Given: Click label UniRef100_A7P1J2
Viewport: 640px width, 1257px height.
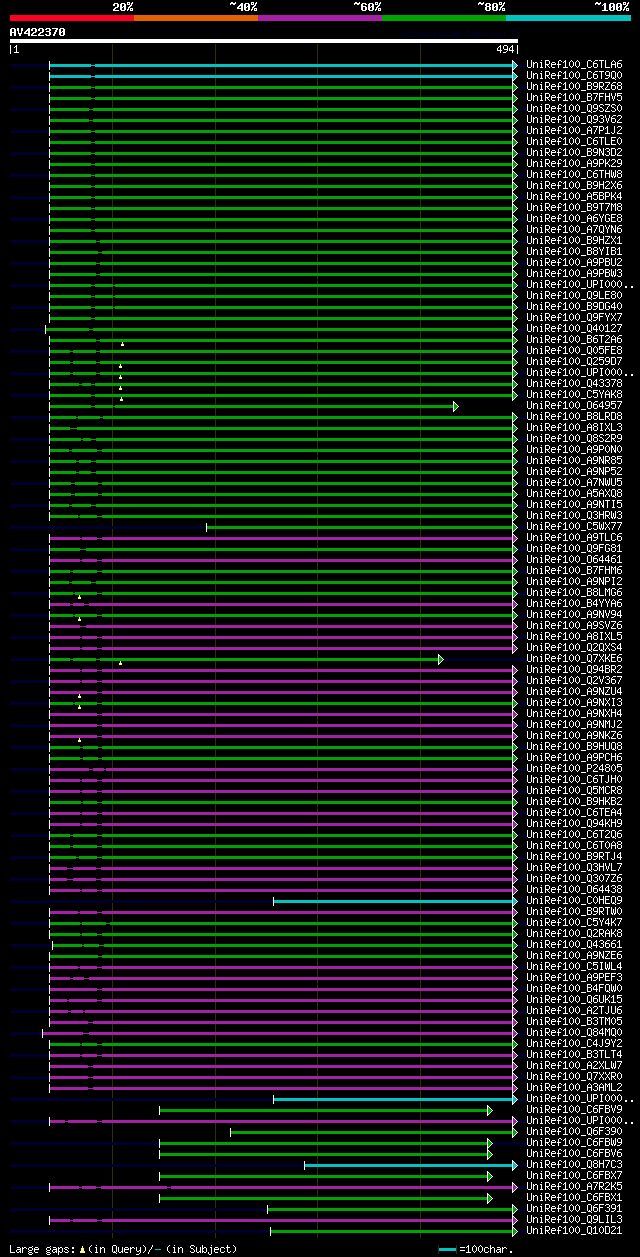Looking at the screenshot, I should pos(574,131).
